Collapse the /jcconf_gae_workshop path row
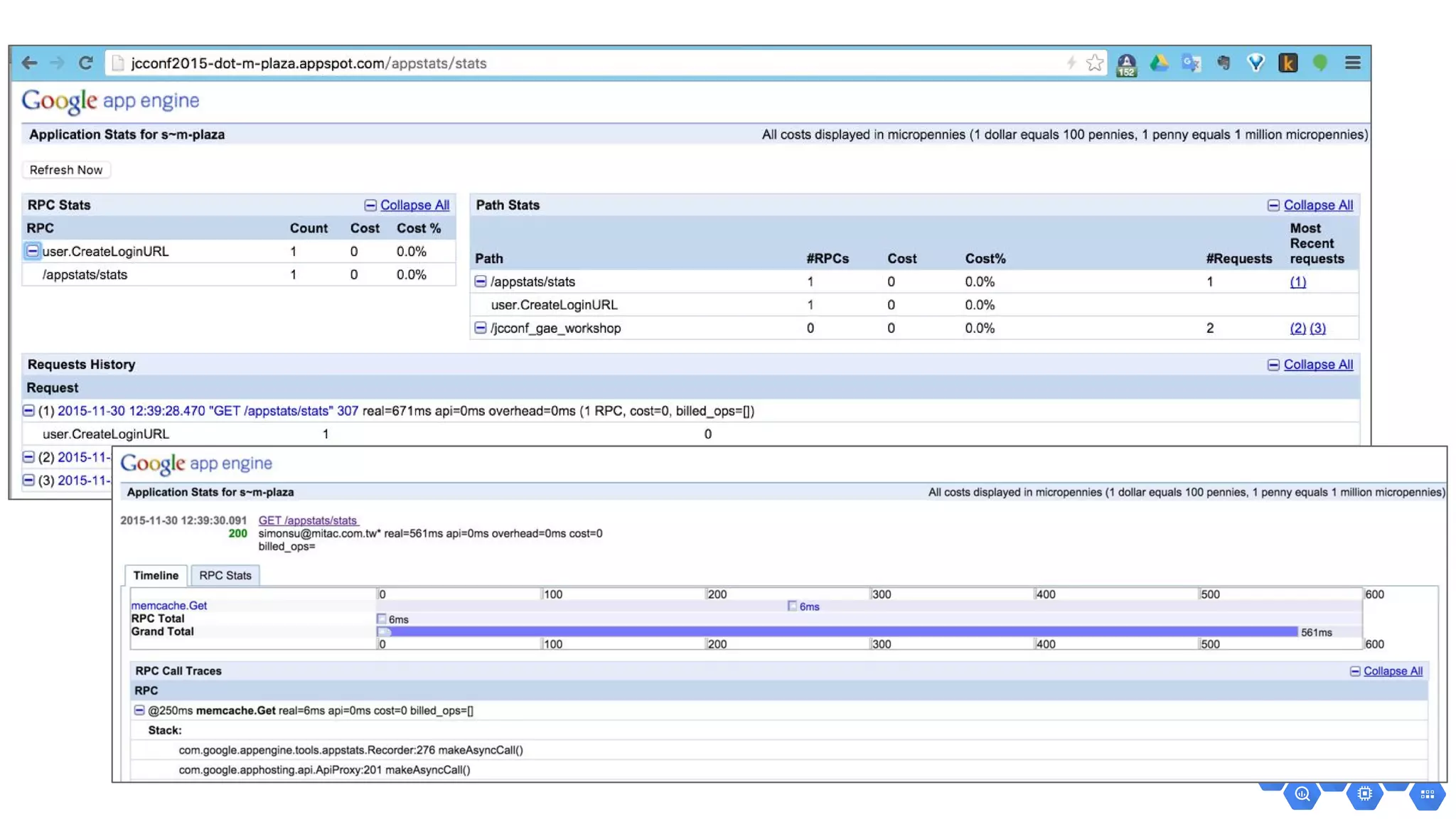 coord(481,328)
